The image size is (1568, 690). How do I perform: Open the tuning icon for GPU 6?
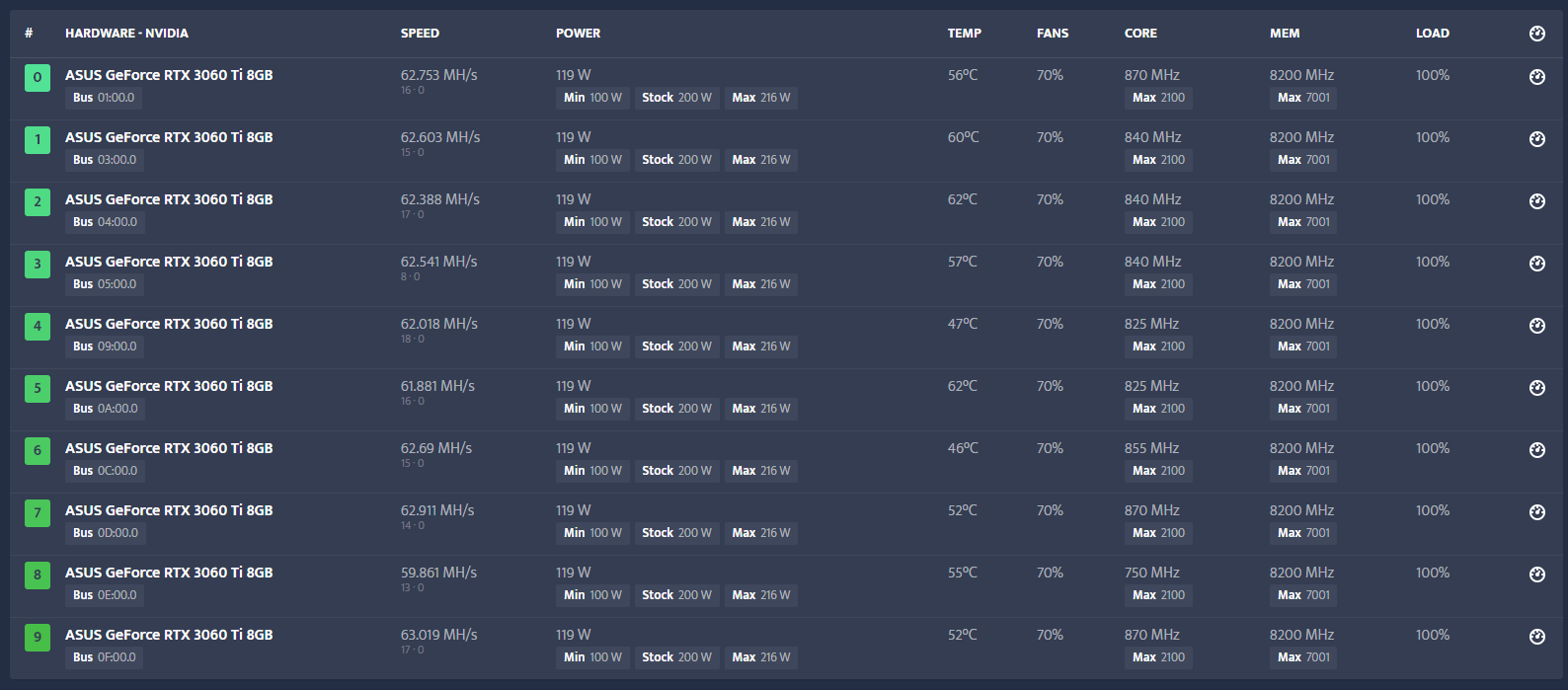click(x=1537, y=450)
